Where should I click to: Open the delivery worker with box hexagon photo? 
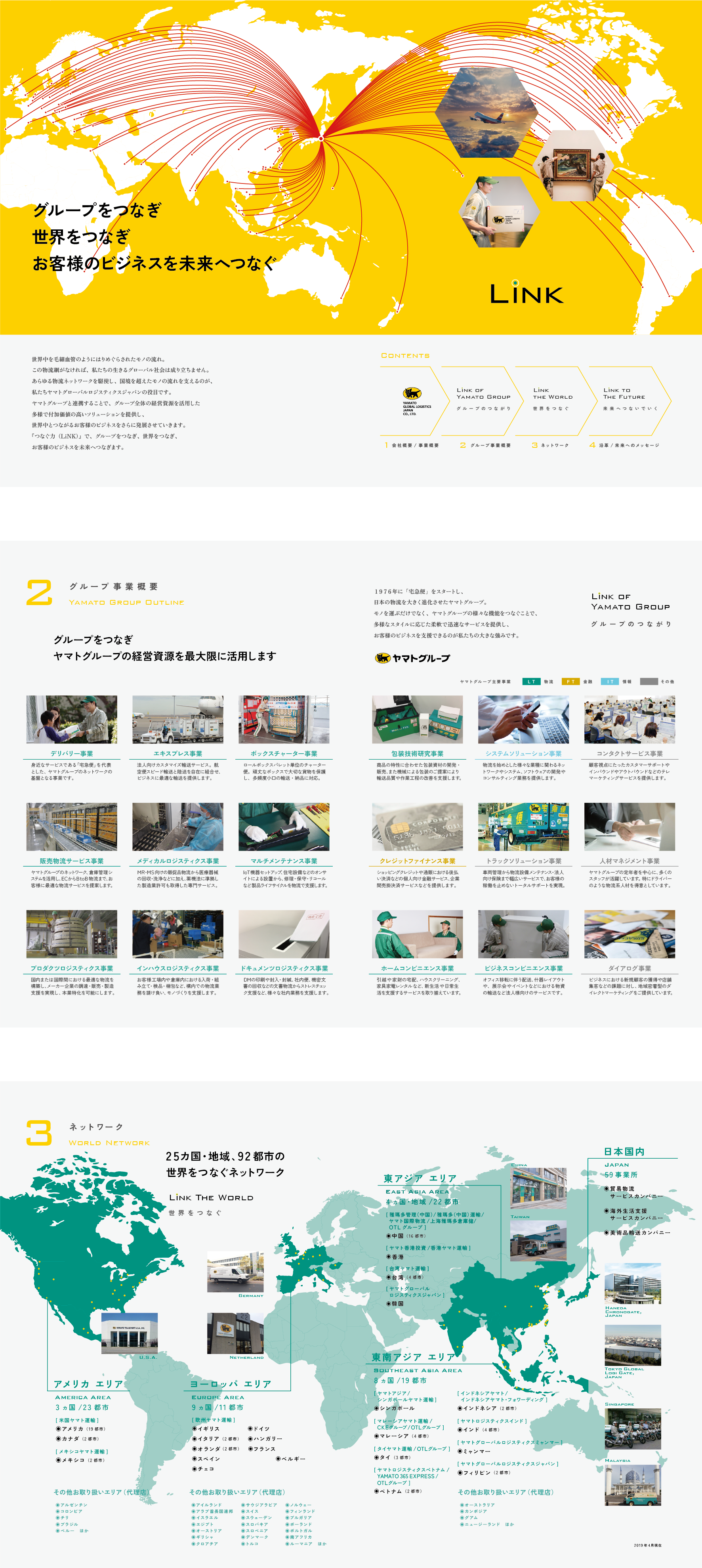[x=500, y=212]
